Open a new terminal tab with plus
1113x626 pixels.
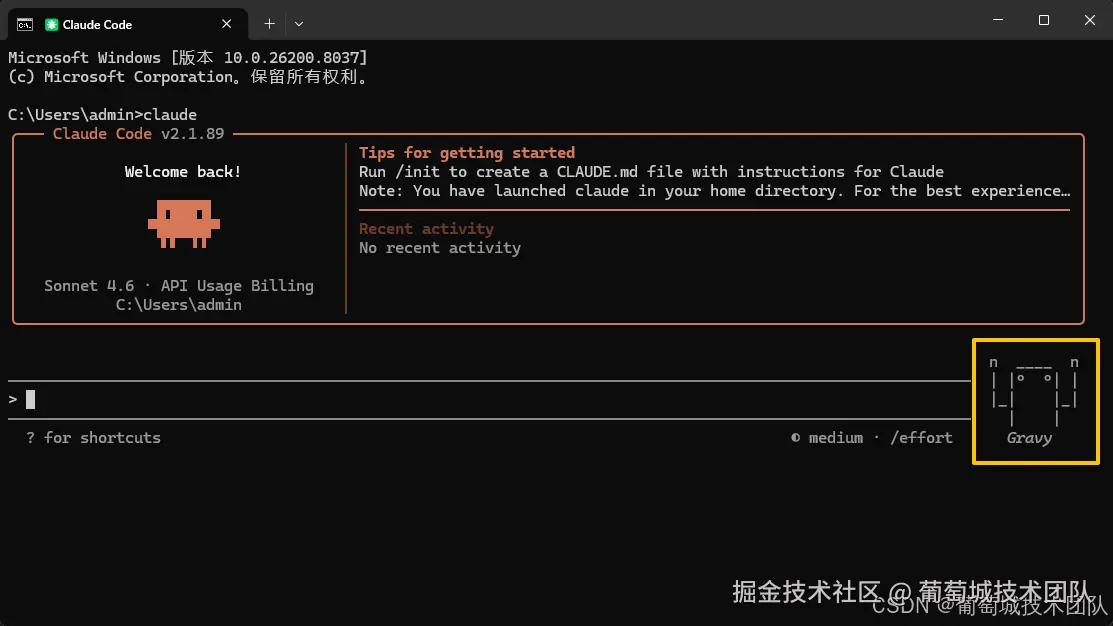(269, 24)
